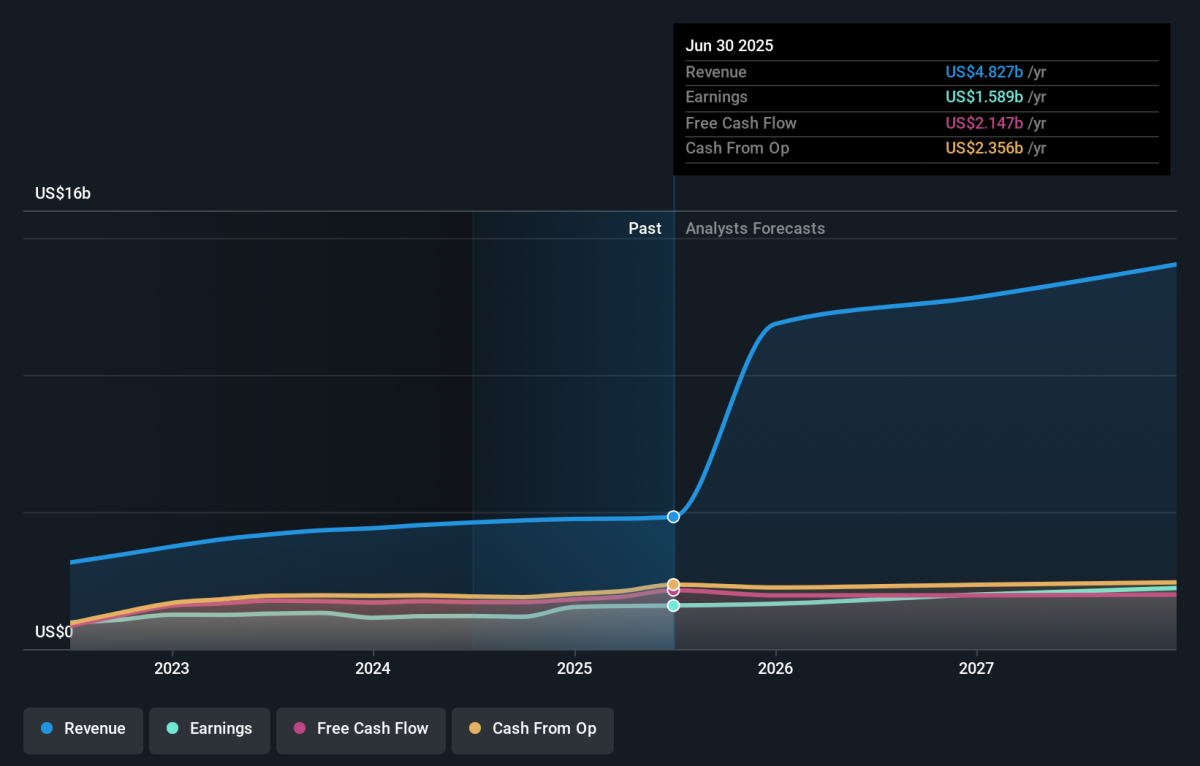Toggle the Cash From Op legend button
Screen dimensions: 1200x766
click(x=532, y=729)
